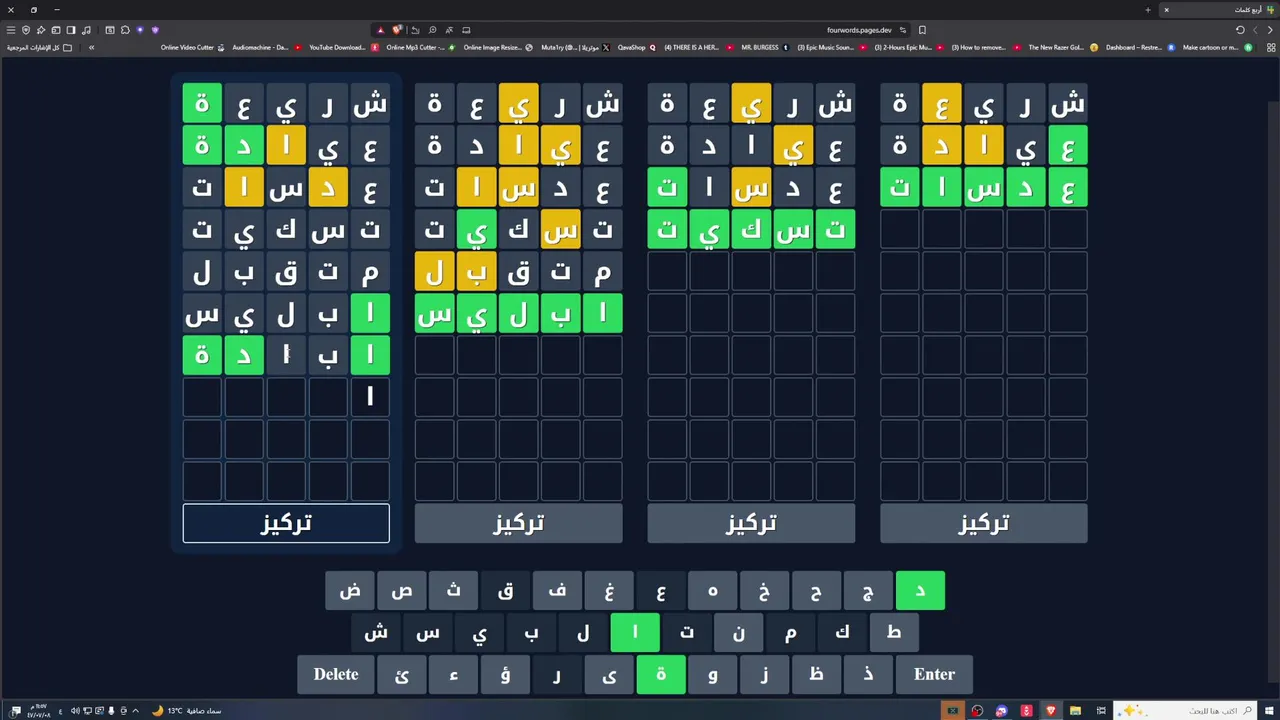Open a new tab with the plus button
Image resolution: width=1280 pixels, height=720 pixels.
1148,10
